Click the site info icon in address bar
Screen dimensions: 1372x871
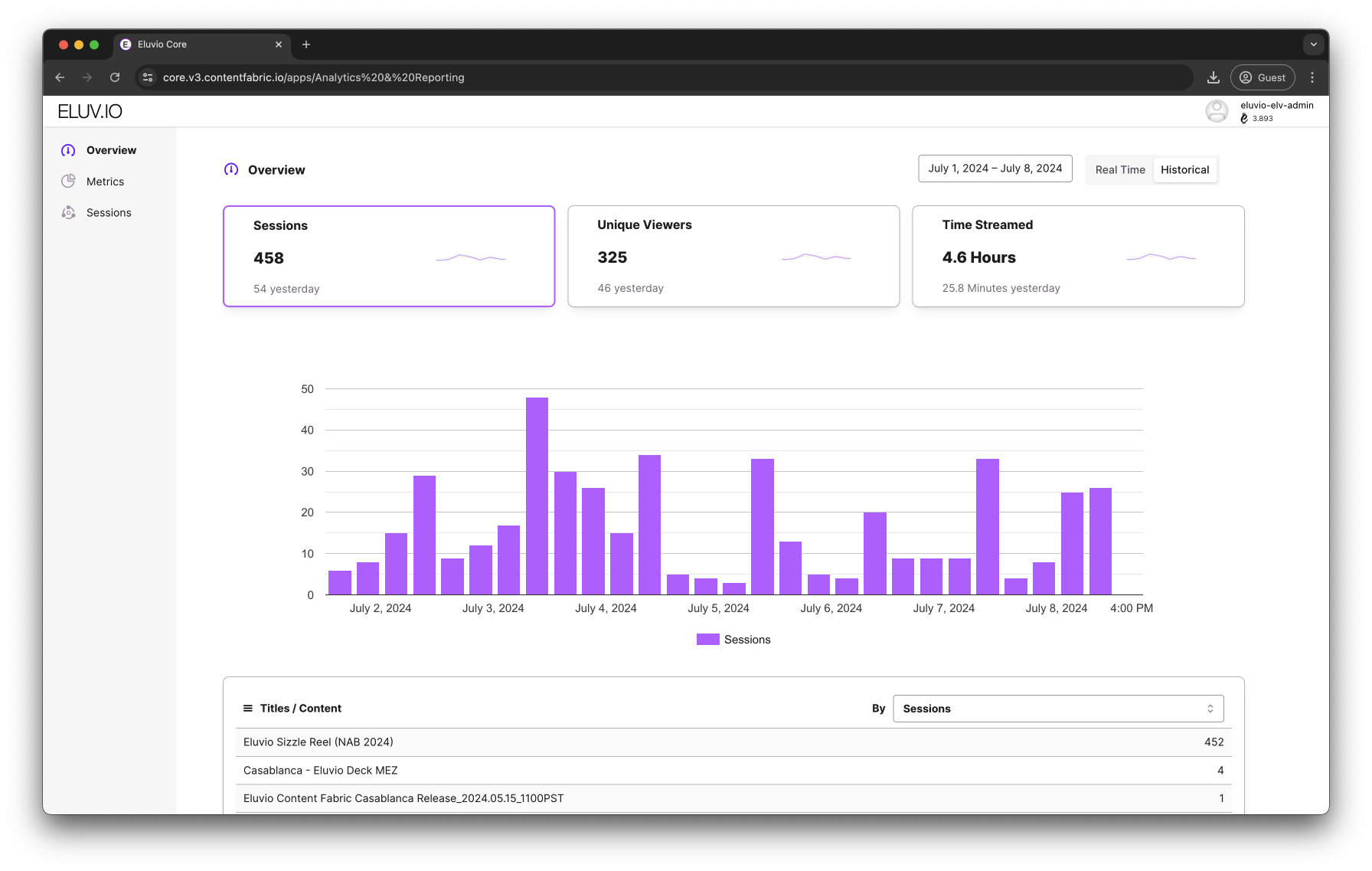(x=149, y=77)
